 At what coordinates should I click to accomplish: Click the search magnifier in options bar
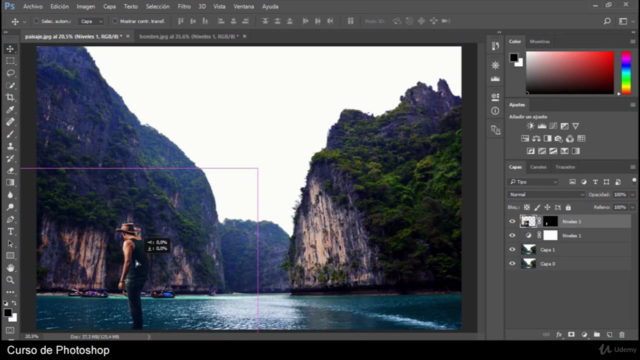point(607,21)
